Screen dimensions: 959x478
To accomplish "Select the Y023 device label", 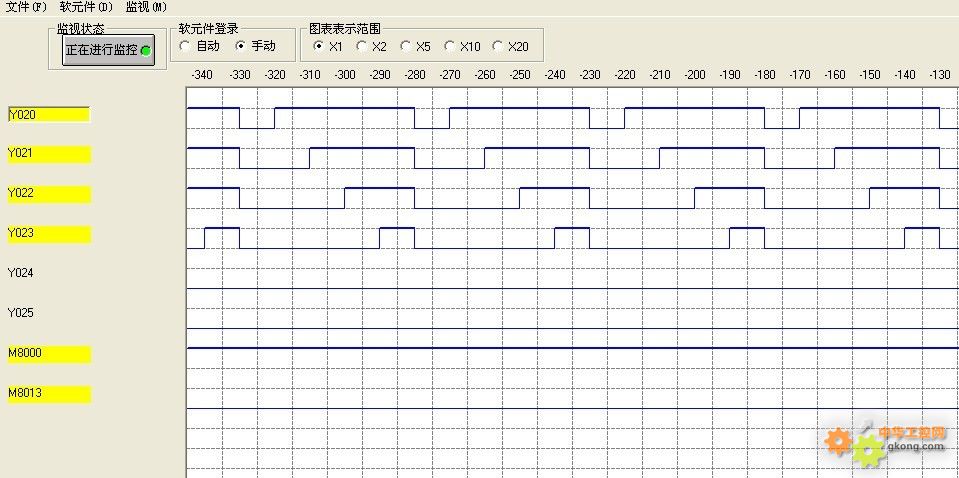I will pos(48,234).
